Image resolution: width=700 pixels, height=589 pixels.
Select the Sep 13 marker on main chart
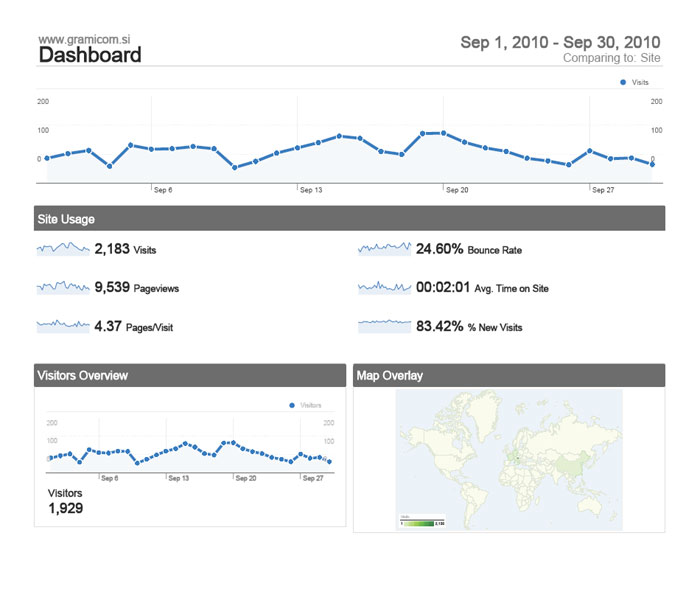311,189
